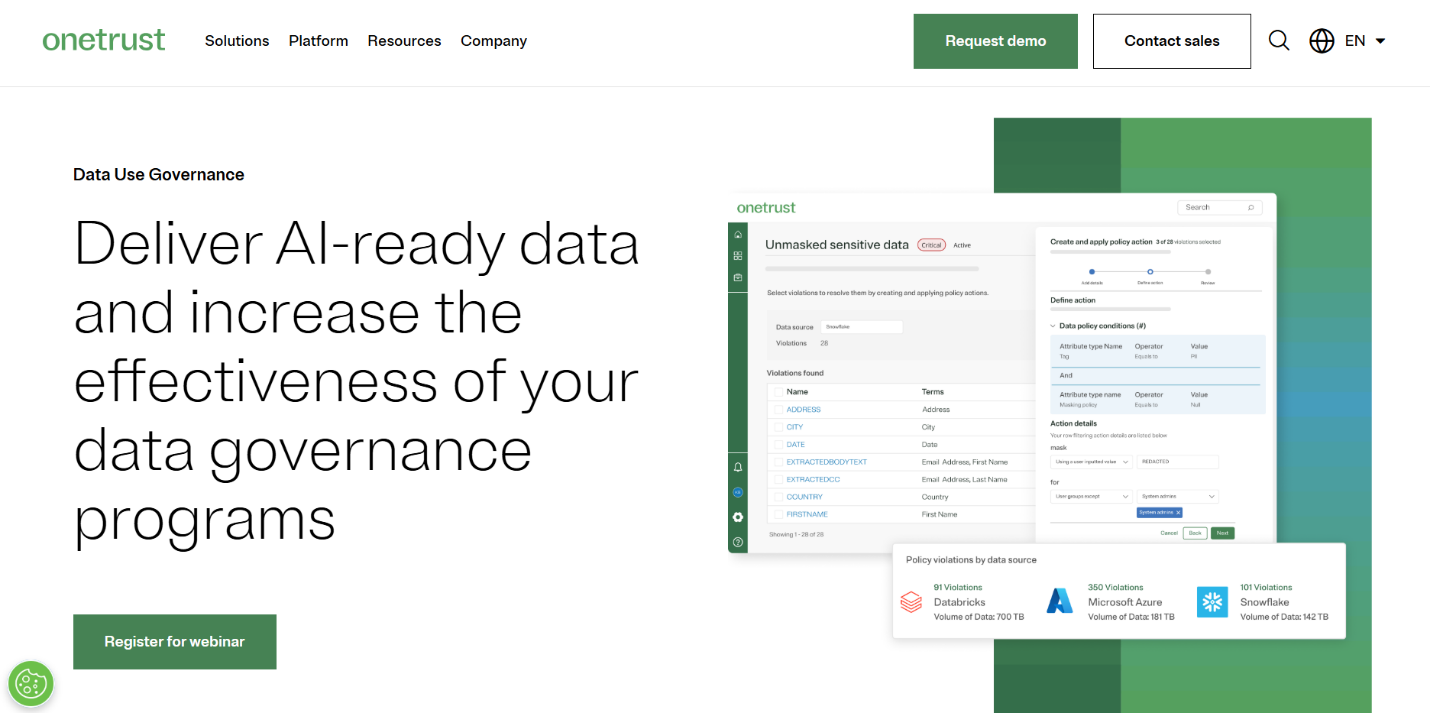Click the 'Data Use Governance' heading label
The height and width of the screenshot is (713, 1430).
coord(159,175)
